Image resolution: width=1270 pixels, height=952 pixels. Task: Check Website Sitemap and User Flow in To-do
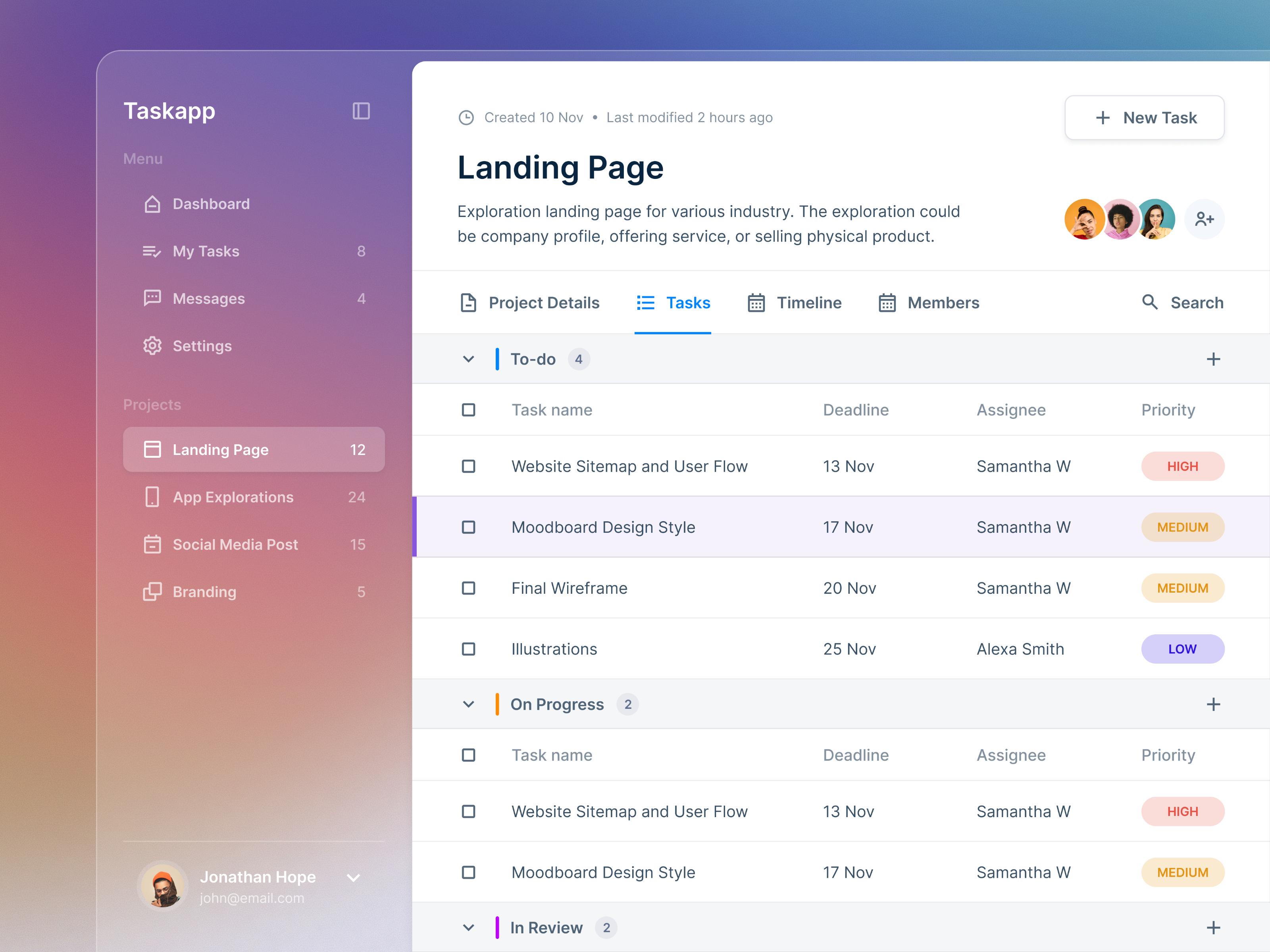(x=468, y=466)
